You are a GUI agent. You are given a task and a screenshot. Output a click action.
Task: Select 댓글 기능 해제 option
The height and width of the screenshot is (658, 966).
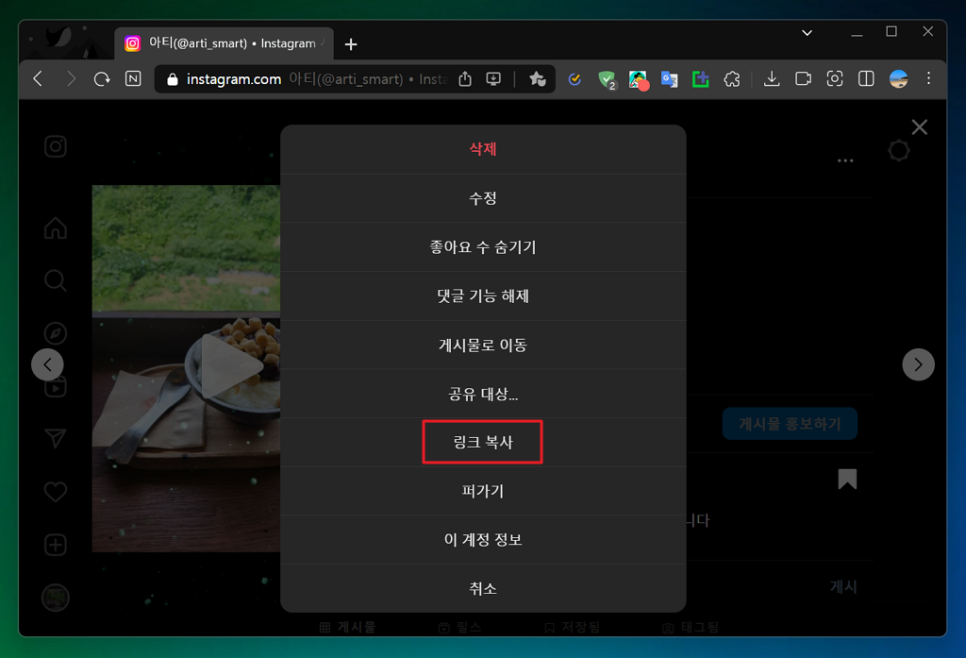click(x=483, y=296)
